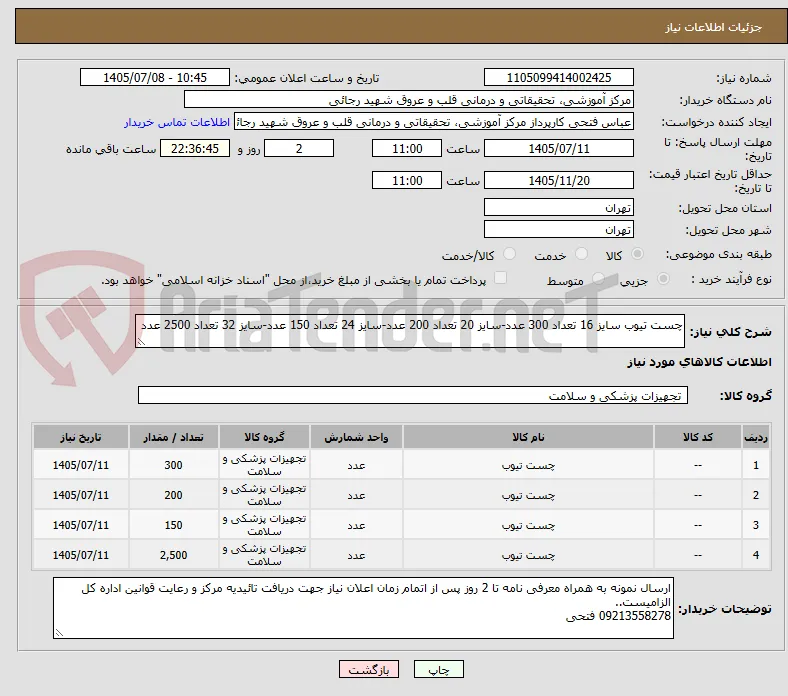Viewport: 788px width, 696px height.
Task: Select the جزیی purchase type radio
Action: (663, 278)
